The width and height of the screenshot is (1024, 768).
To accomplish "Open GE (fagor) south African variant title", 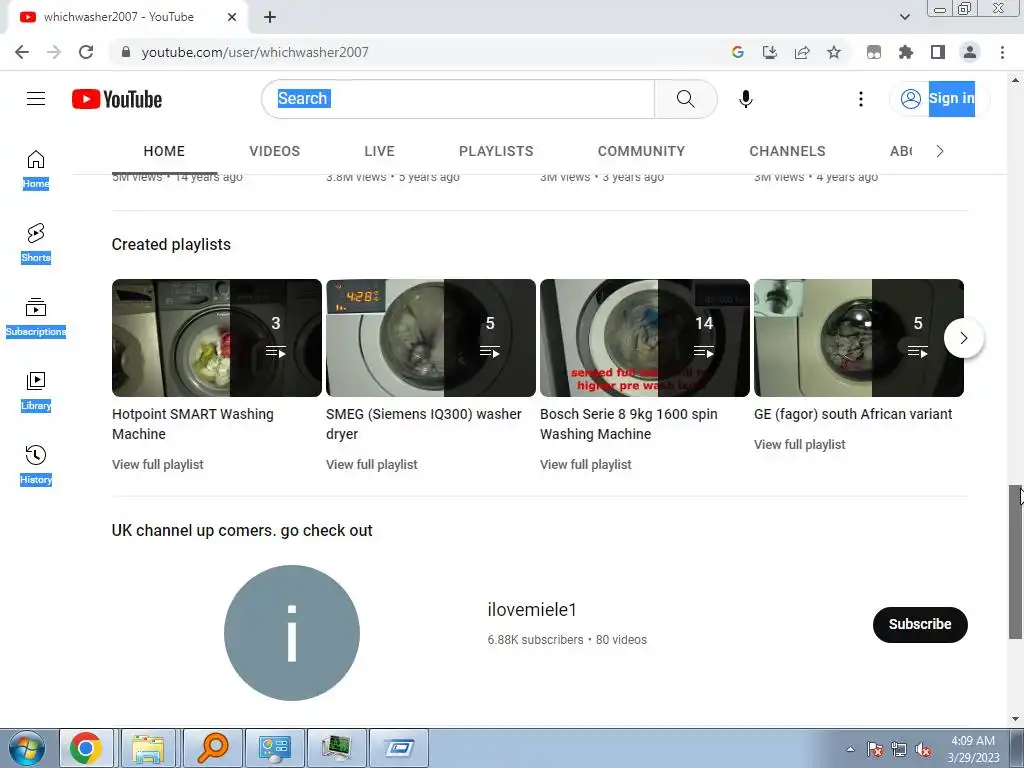I will [853, 414].
